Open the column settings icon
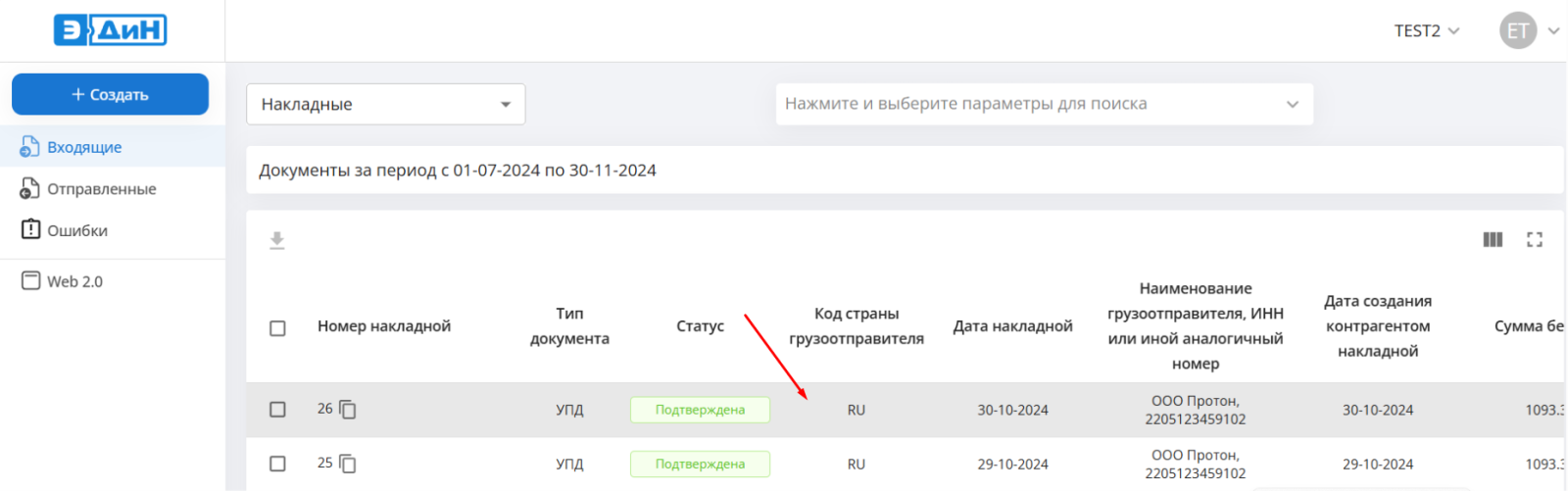Screen dimensions: 1568x491 (x=1493, y=239)
